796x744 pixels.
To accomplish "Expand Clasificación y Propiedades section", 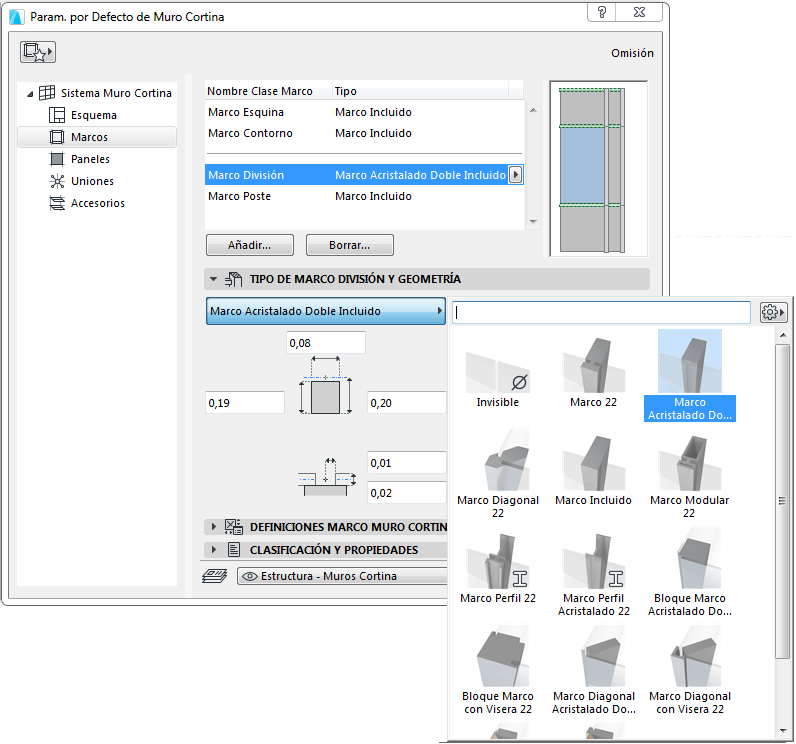I will [214, 550].
